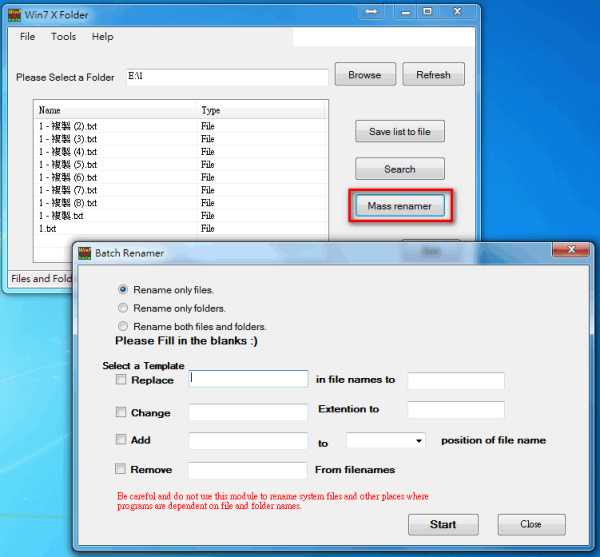Open the Mass renamer tool

click(400, 206)
